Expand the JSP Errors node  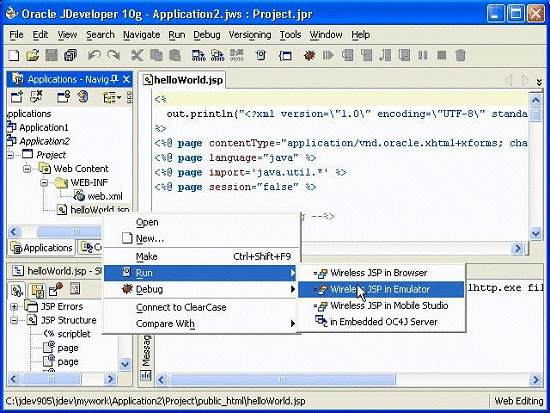[x=14, y=307]
